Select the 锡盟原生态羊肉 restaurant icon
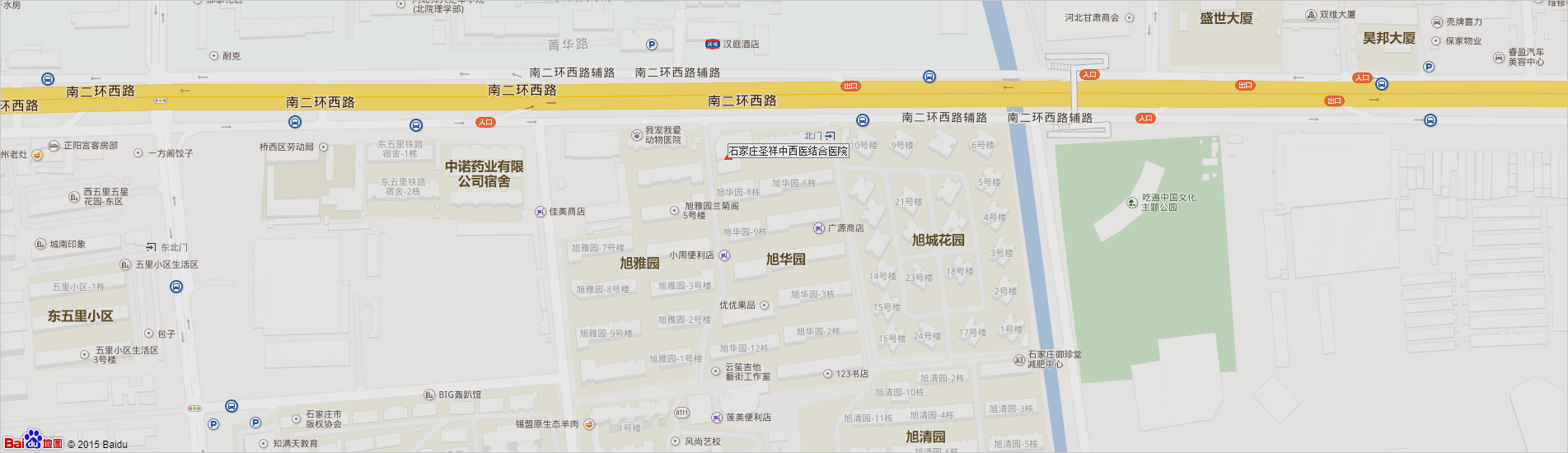 [589, 424]
